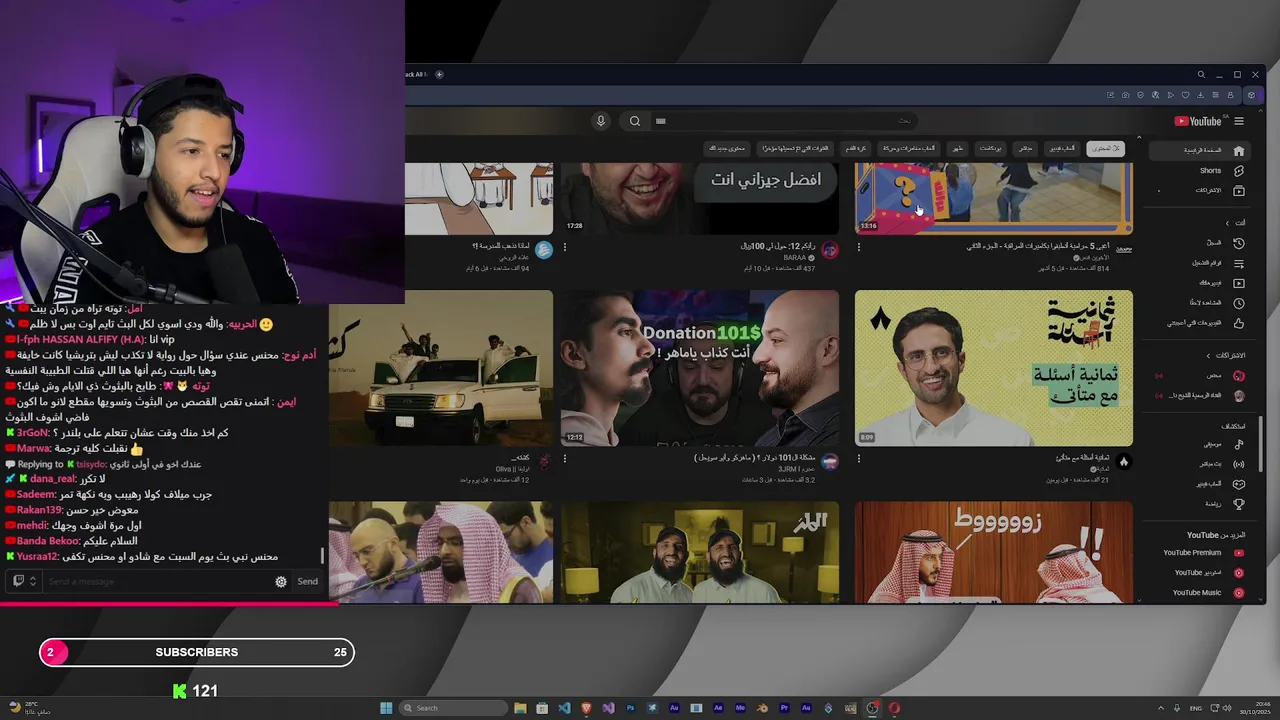Focus the YouTube search input field
Image resolution: width=1280 pixels, height=720 pixels.
(x=785, y=121)
